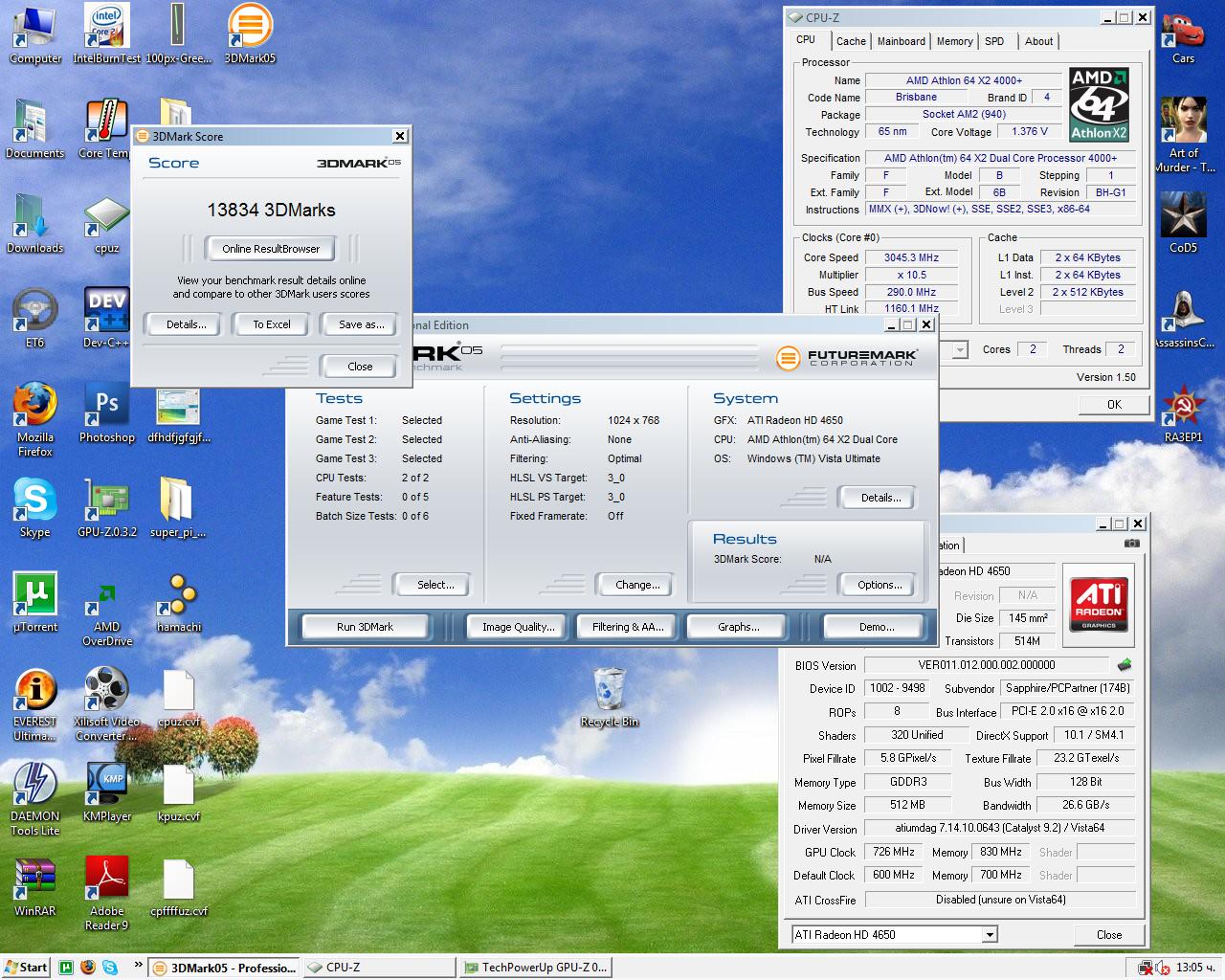1225x980 pixels.
Task: Expand CPU-Z processor selection dropdown
Action: tap(960, 350)
